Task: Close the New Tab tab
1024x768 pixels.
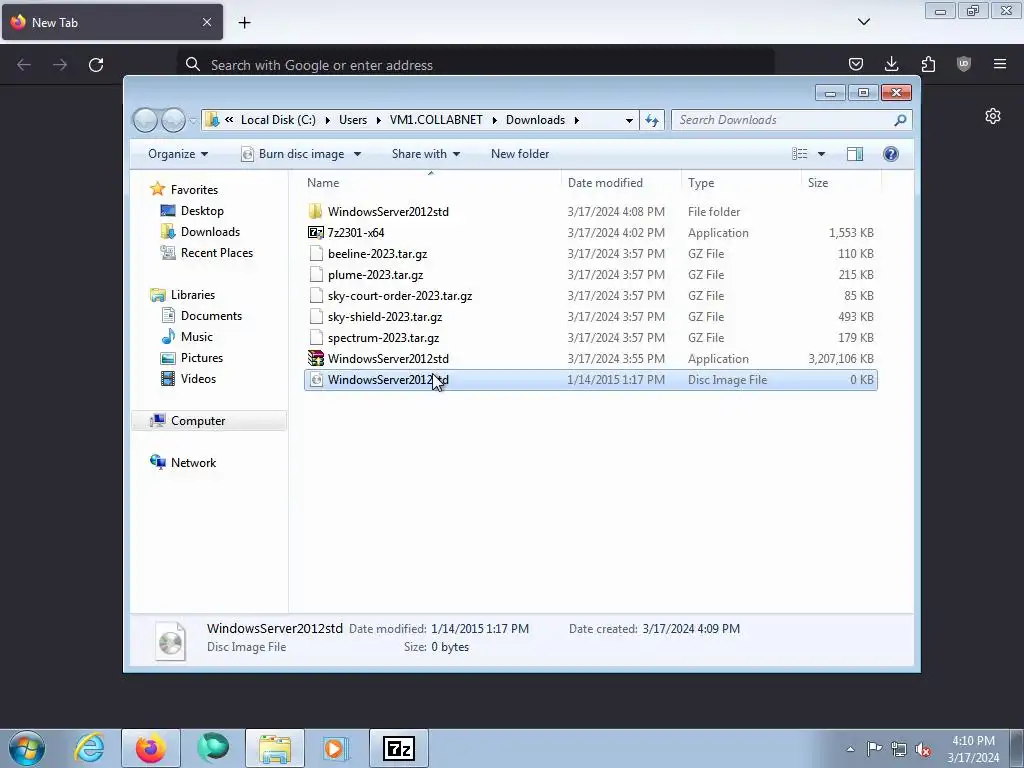Action: (x=206, y=22)
